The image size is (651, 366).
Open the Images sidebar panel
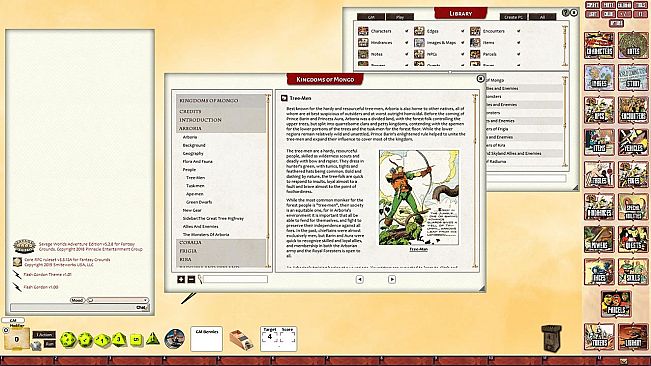click(599, 78)
